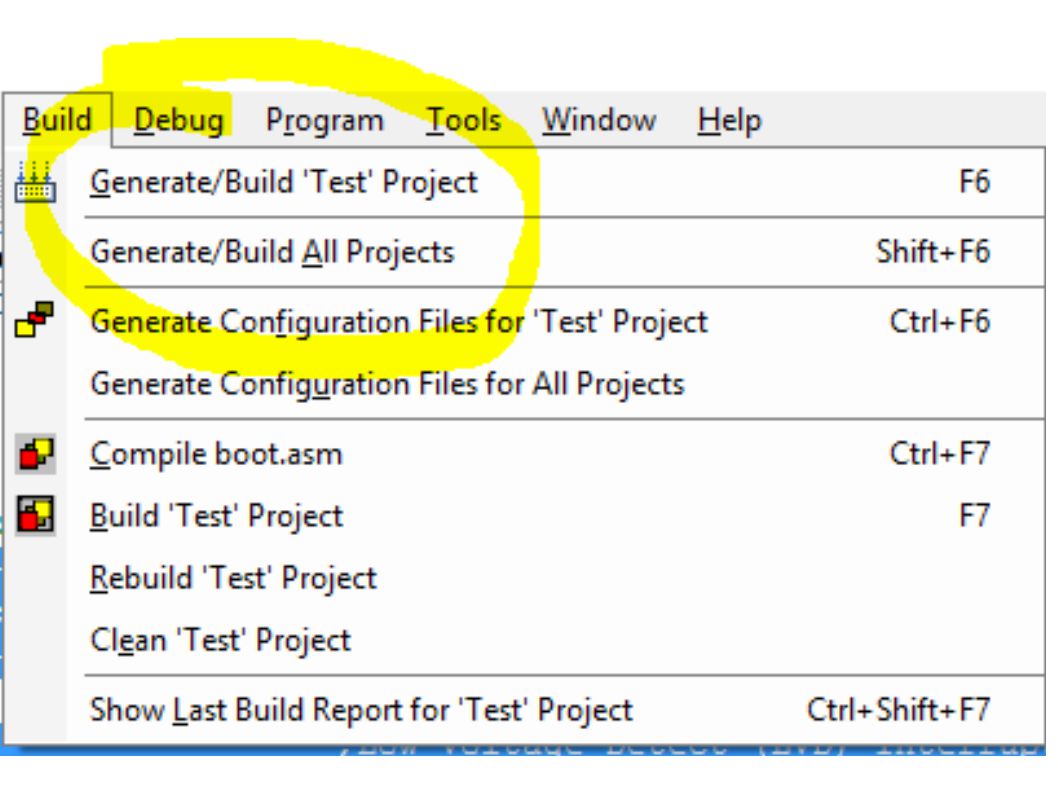Image resolution: width=1058 pixels, height=794 pixels.
Task: Click the F6 shortcut label
Action: point(974,182)
